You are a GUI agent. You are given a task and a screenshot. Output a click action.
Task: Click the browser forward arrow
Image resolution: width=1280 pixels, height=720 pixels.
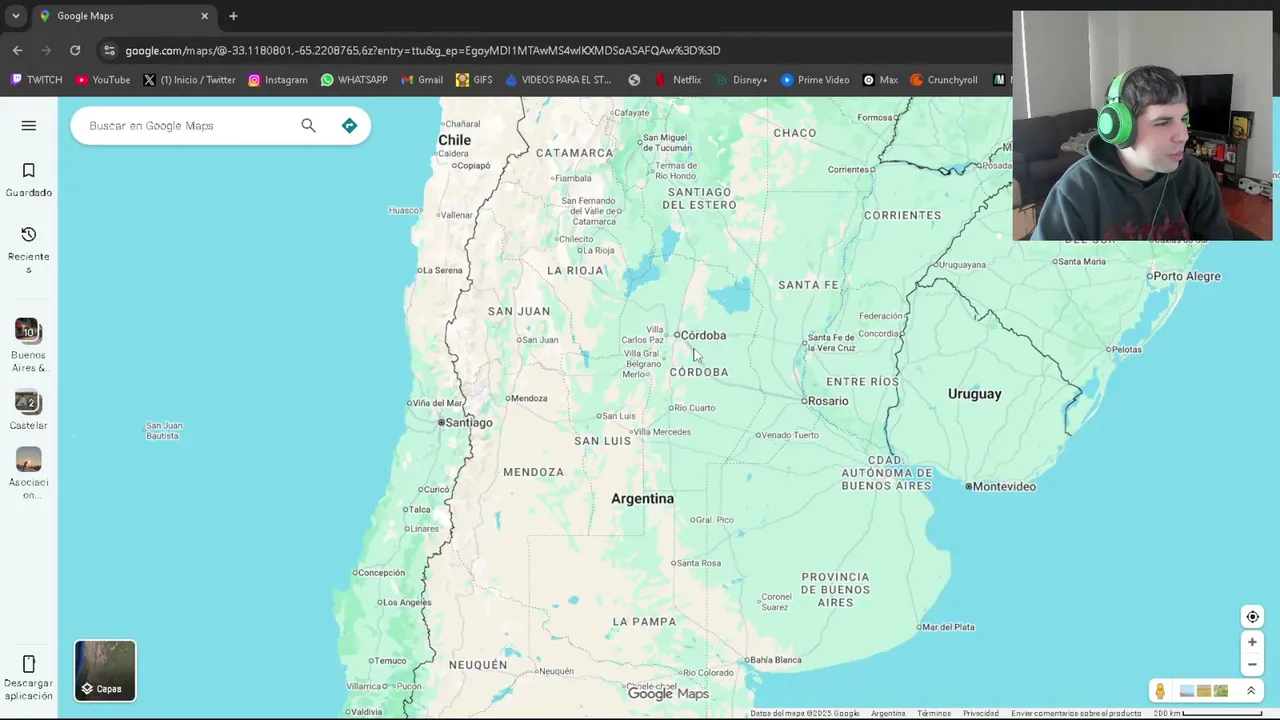click(46, 50)
